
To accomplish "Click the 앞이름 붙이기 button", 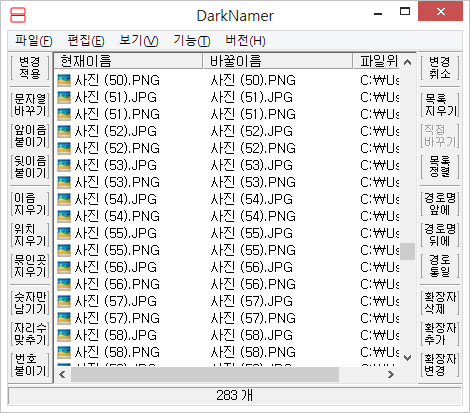I will coord(30,136).
